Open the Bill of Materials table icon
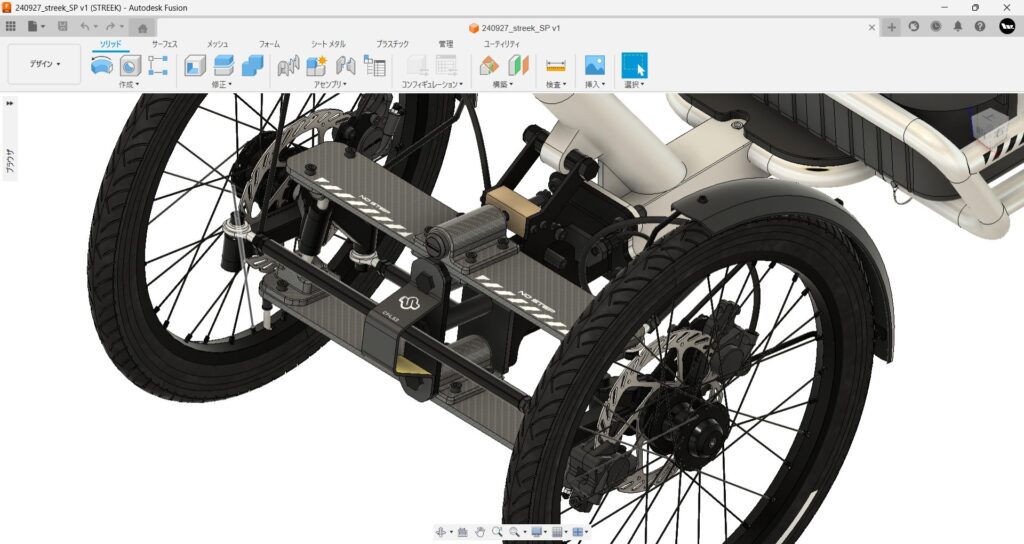The width and height of the screenshot is (1024, 544). (374, 65)
